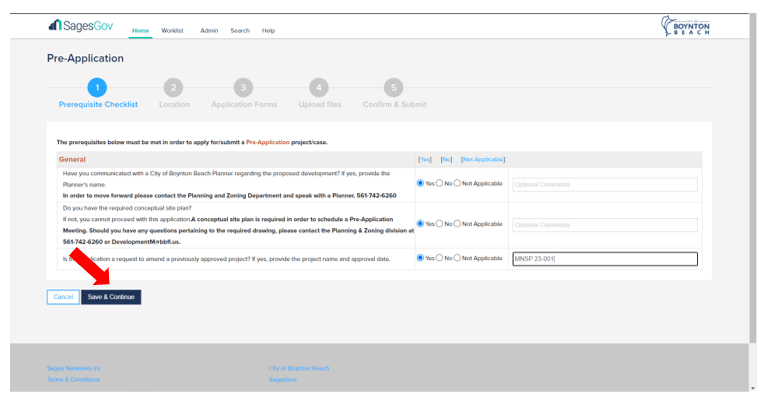
Task: Click comments field containing MNSP 23-001
Action: [603, 259]
